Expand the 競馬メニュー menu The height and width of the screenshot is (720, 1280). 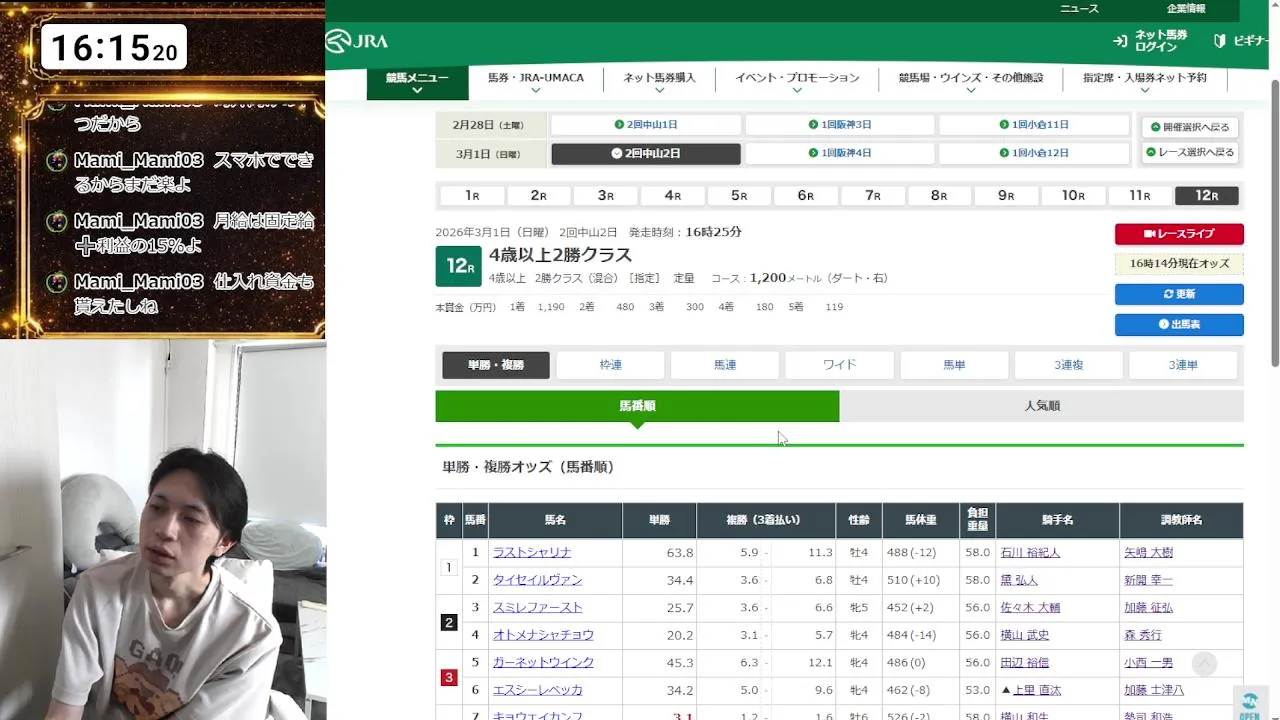[x=417, y=83]
